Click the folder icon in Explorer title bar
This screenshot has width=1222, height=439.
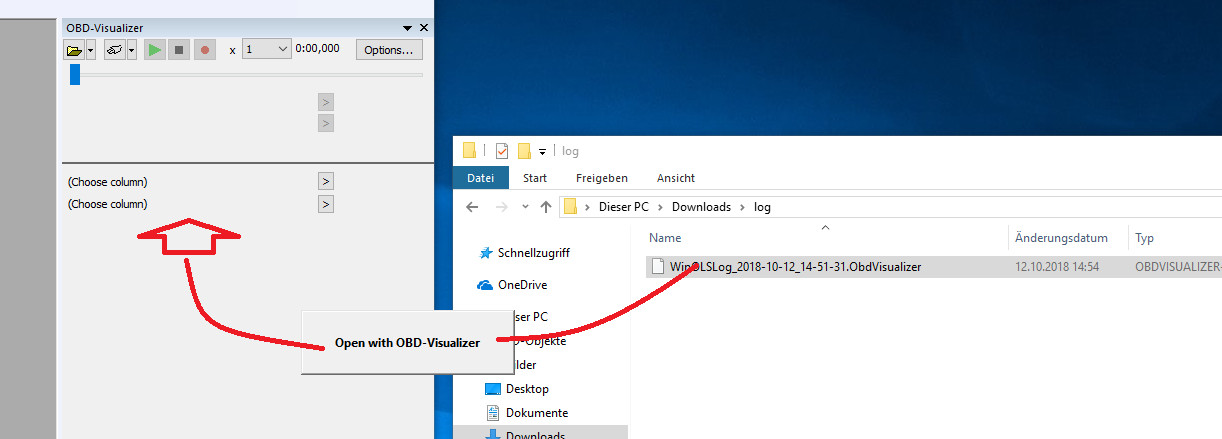point(470,151)
